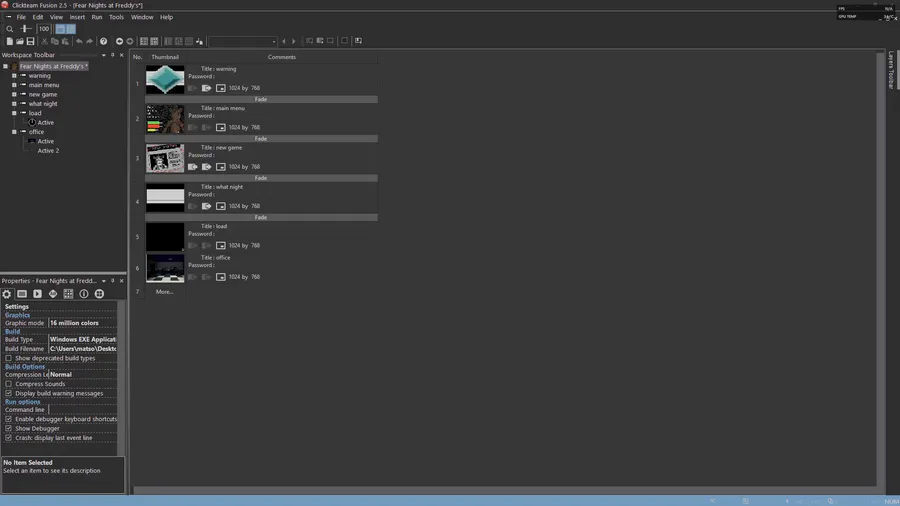Open help contents with question mark icon
Screen dimensions: 900x506
coord(103,41)
